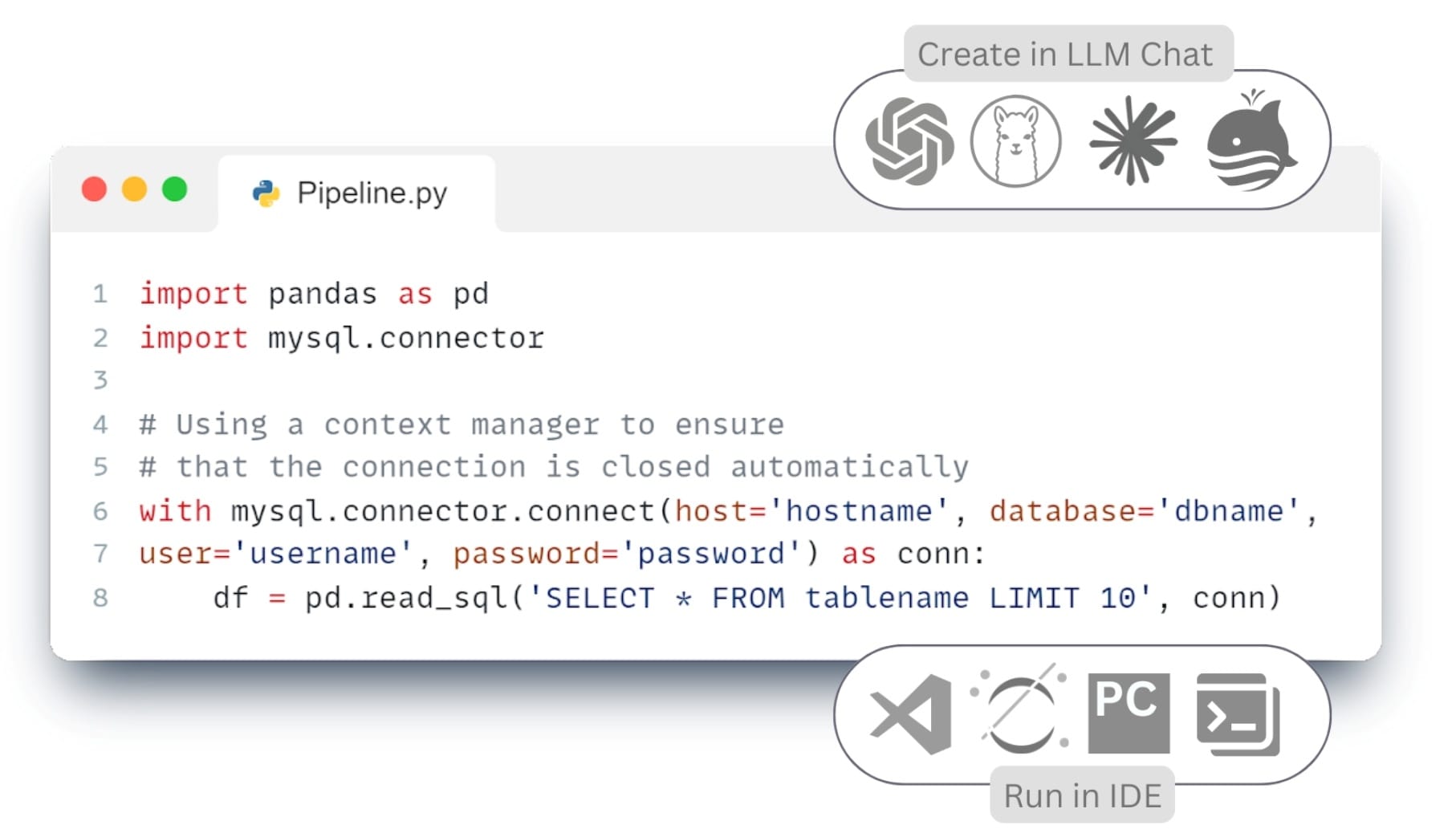Click line number 7 in gutter
Viewport: 1456px width, 833px height.
100,553
